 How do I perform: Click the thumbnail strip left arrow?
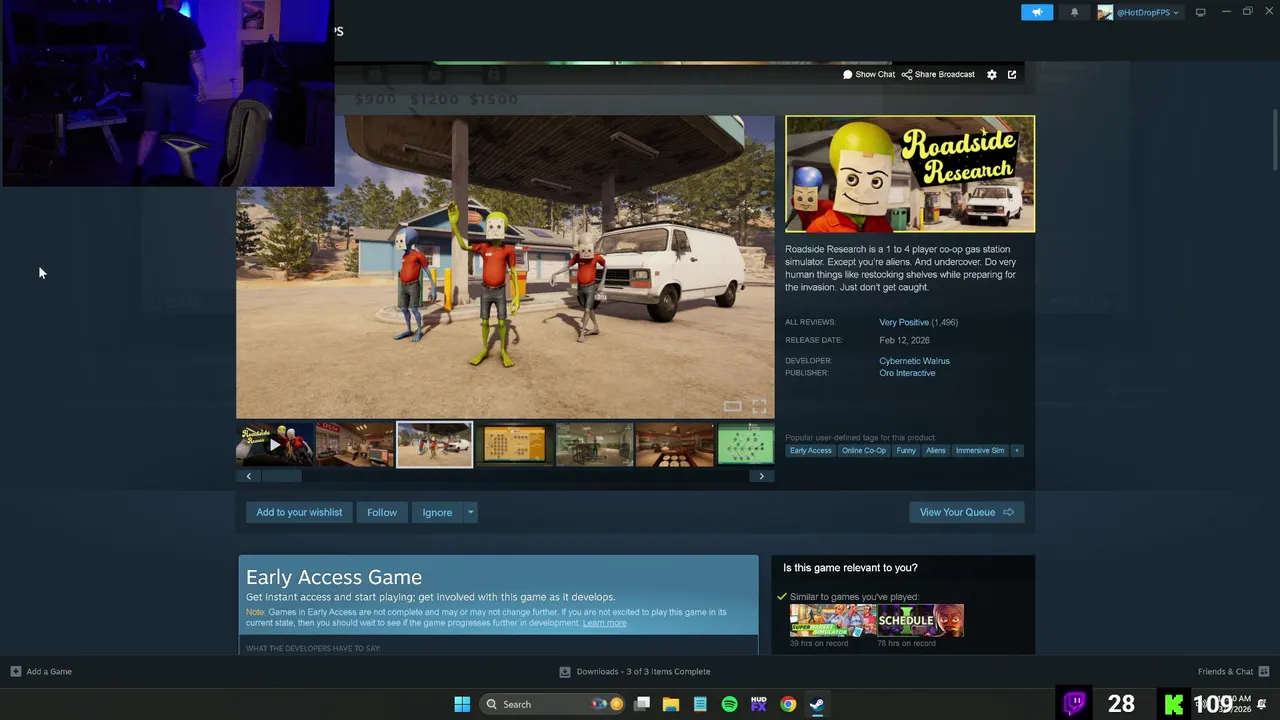pyautogui.click(x=249, y=476)
